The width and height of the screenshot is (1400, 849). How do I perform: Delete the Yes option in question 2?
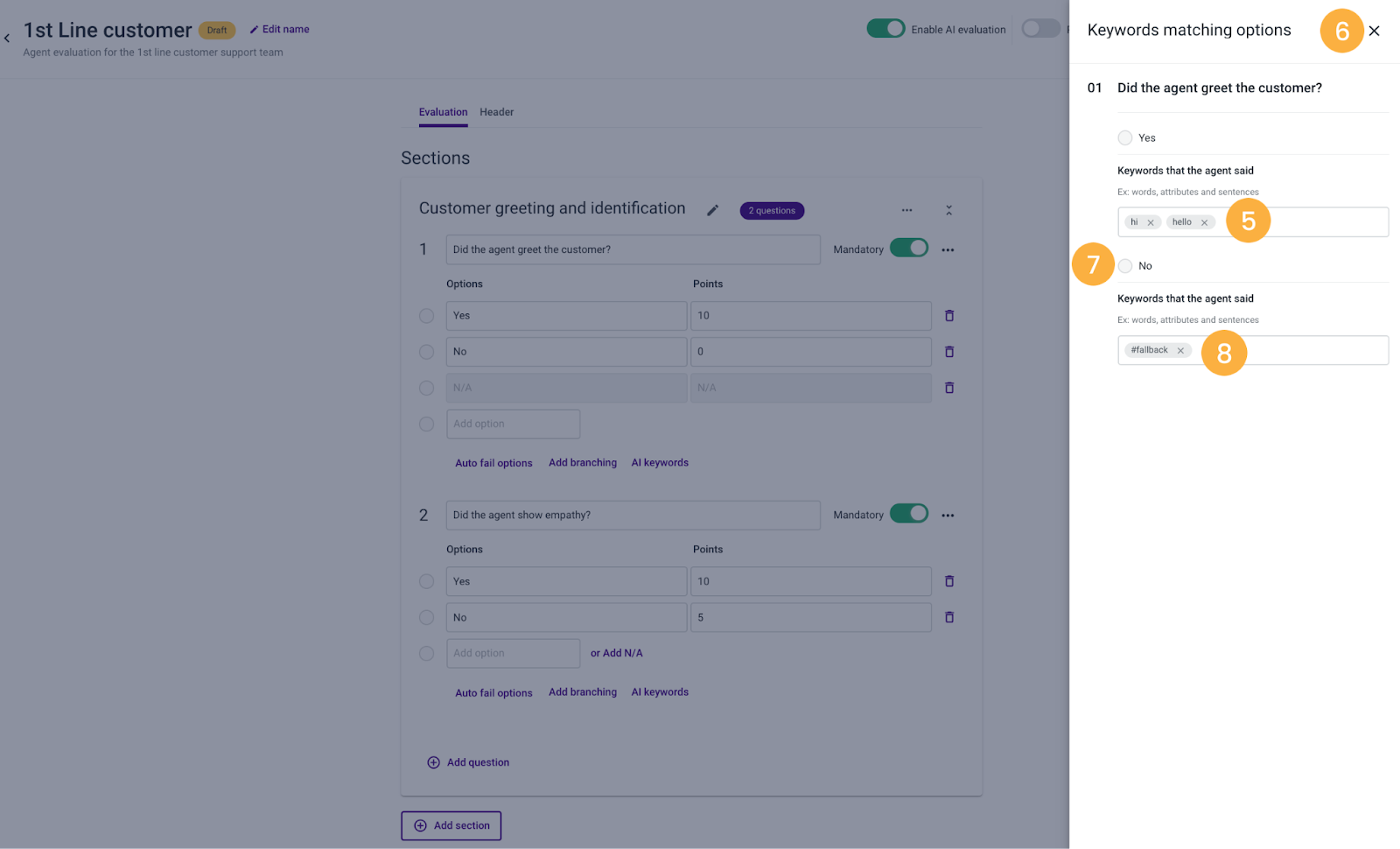[x=949, y=581]
